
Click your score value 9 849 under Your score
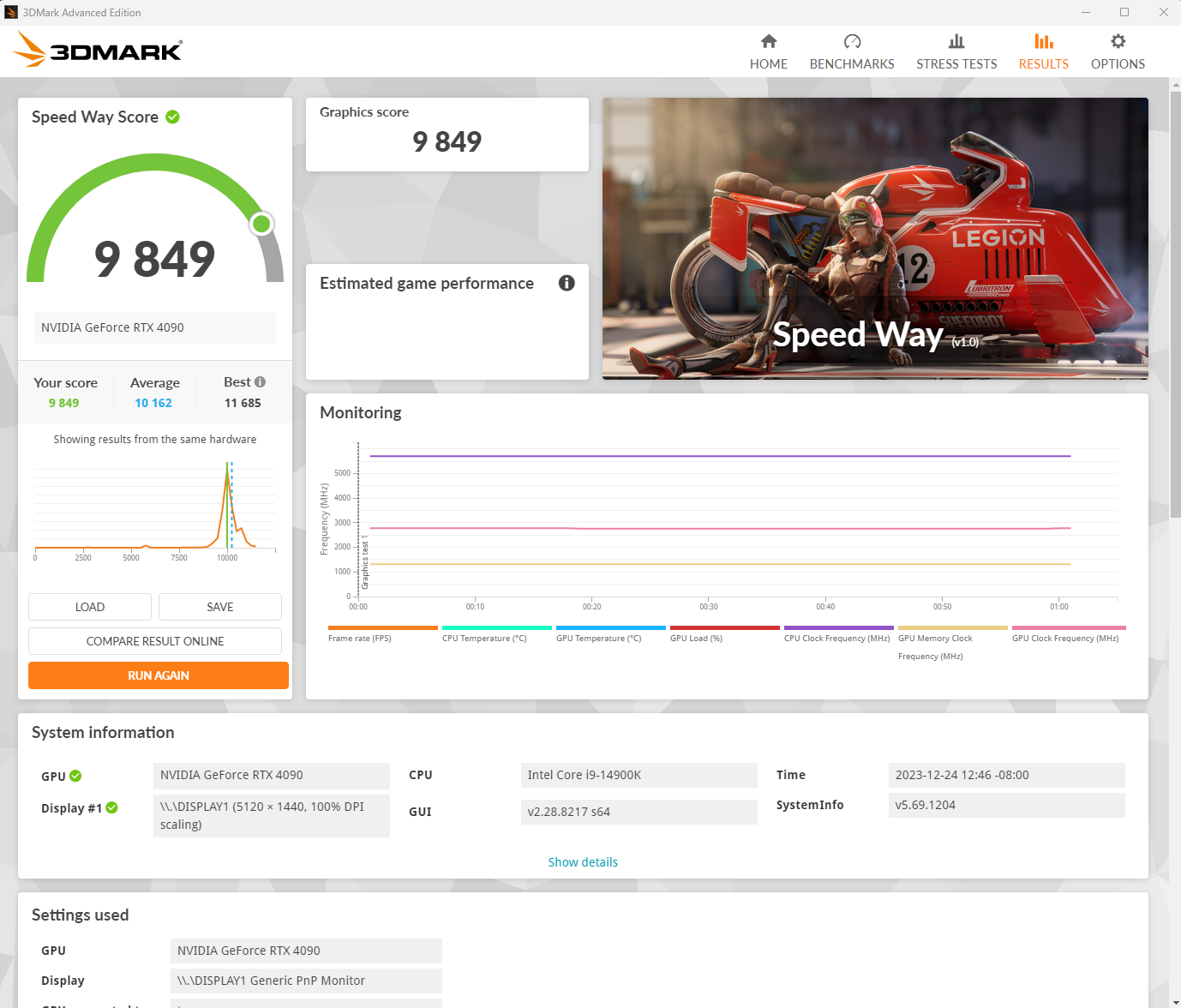pos(63,403)
